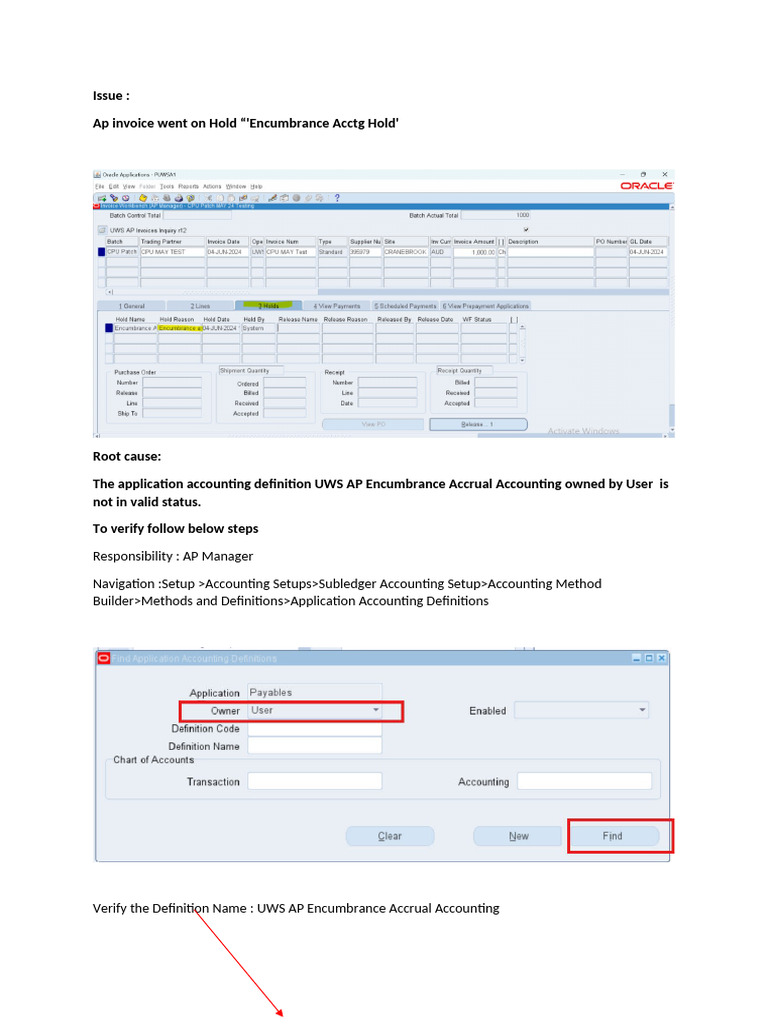768x1024 pixels.
Task: Click the View PO button
Action: point(373,424)
